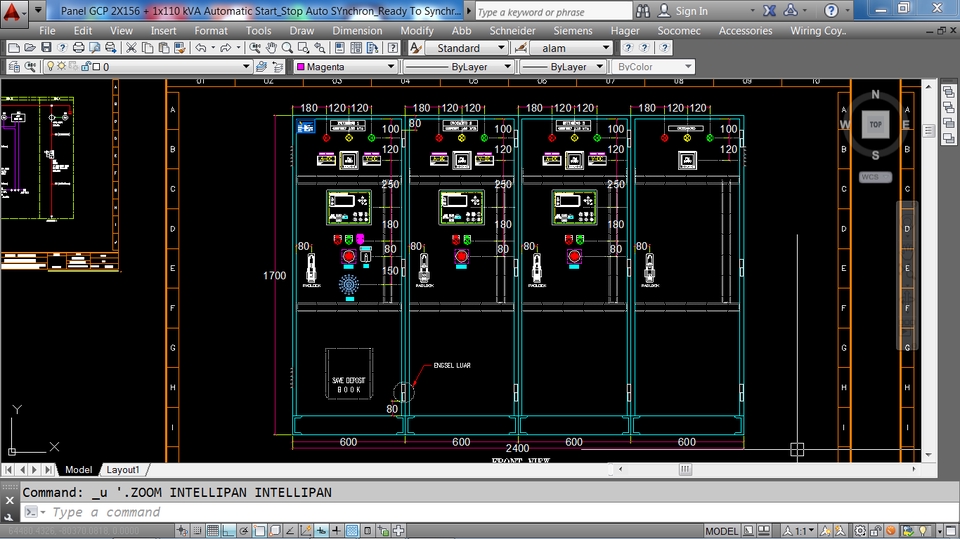Click the Paste clipboard icon
960x539 pixels.
coord(163,48)
